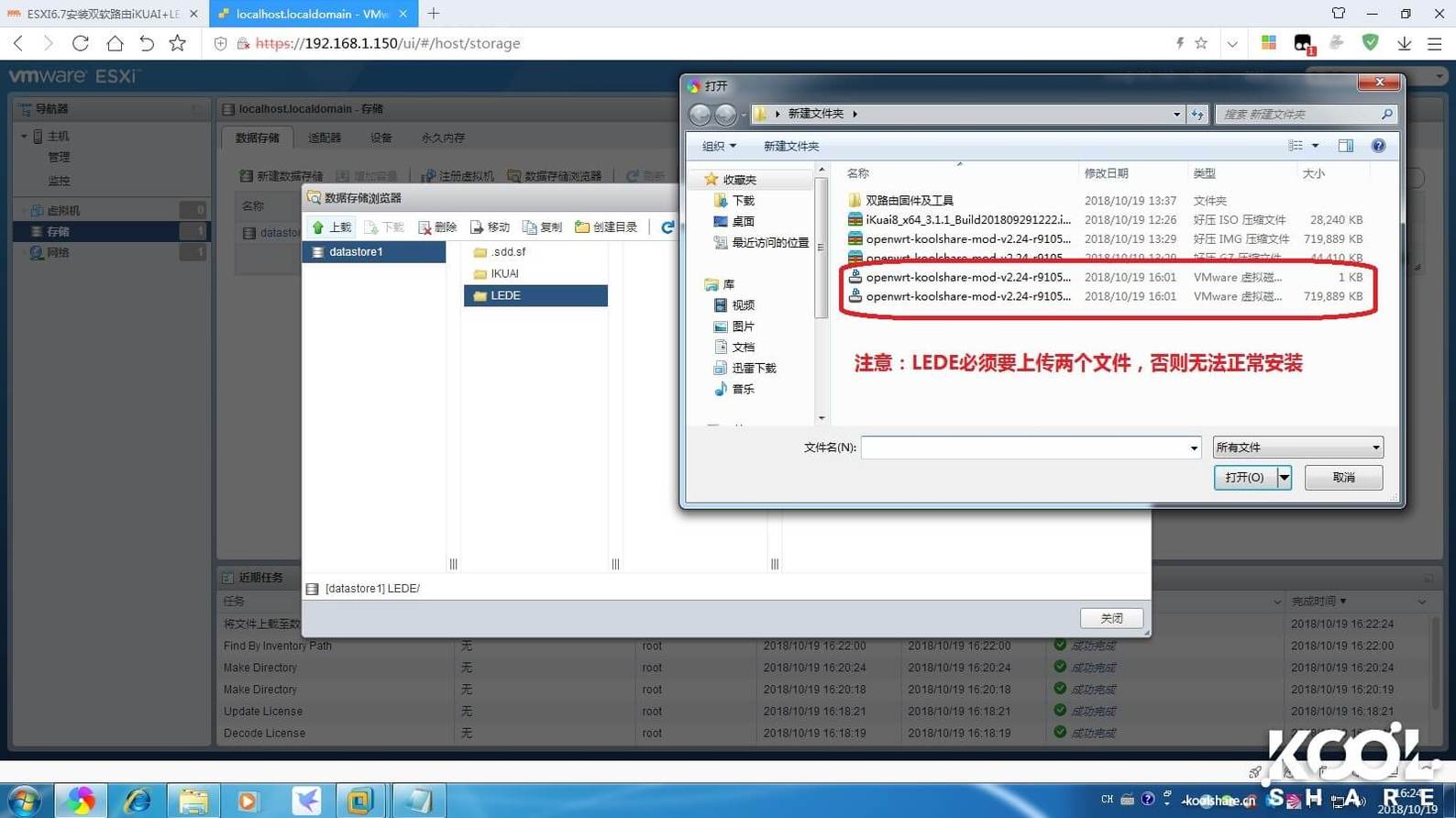Viewport: 1456px width, 818px height.
Task: Click the copy (复制) toolbar button
Action: point(542,227)
